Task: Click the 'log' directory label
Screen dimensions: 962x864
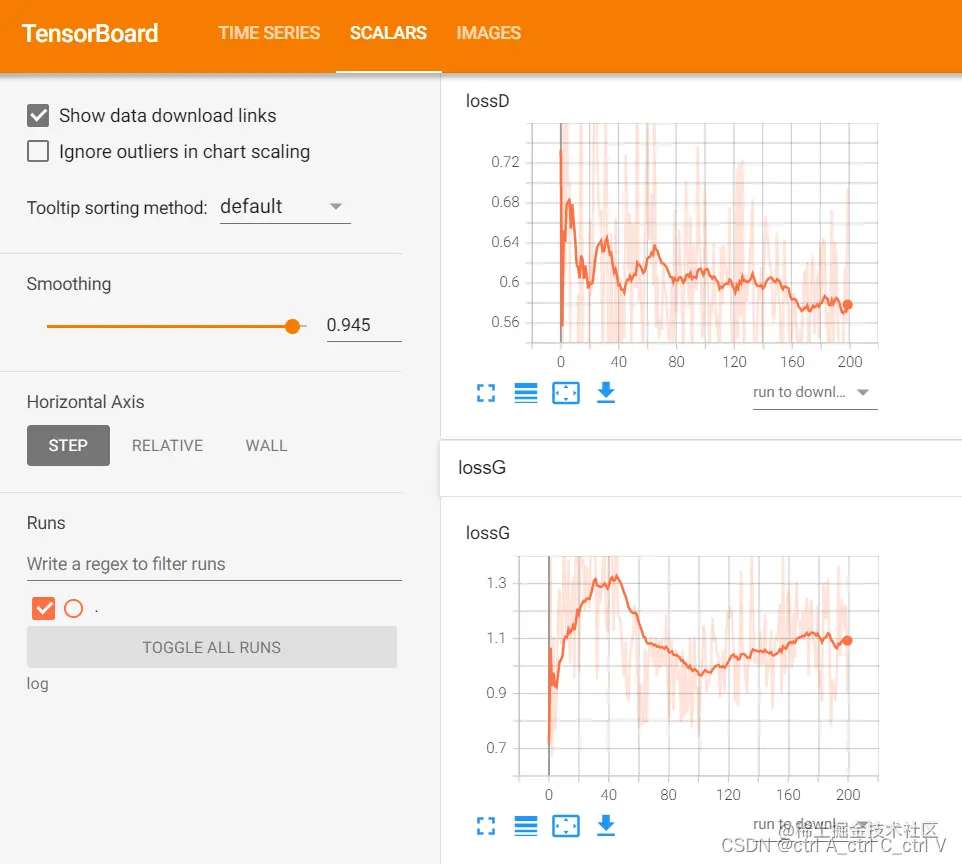Action: pyautogui.click(x=37, y=684)
